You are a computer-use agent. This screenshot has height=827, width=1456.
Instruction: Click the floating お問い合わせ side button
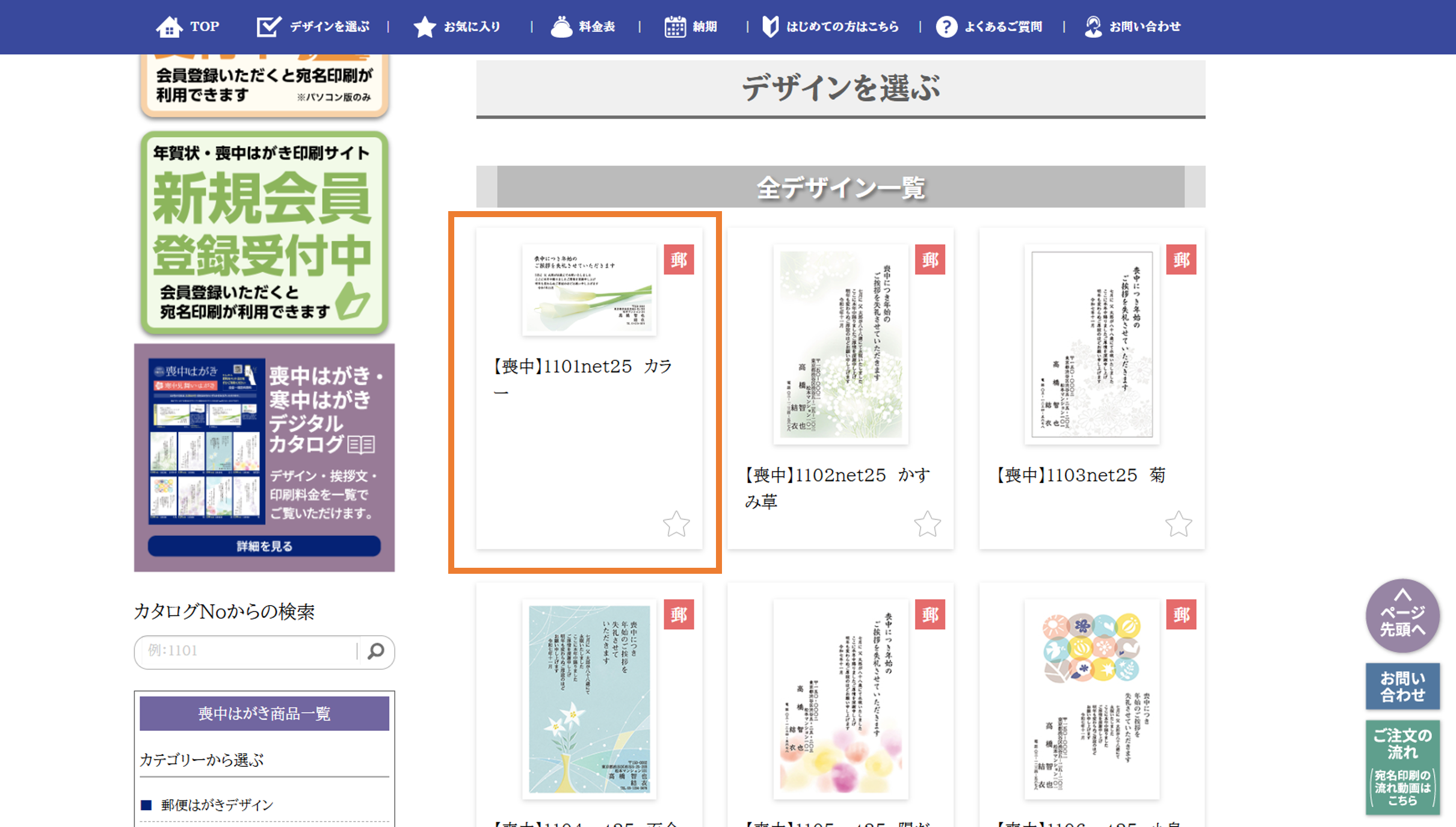[x=1402, y=686]
